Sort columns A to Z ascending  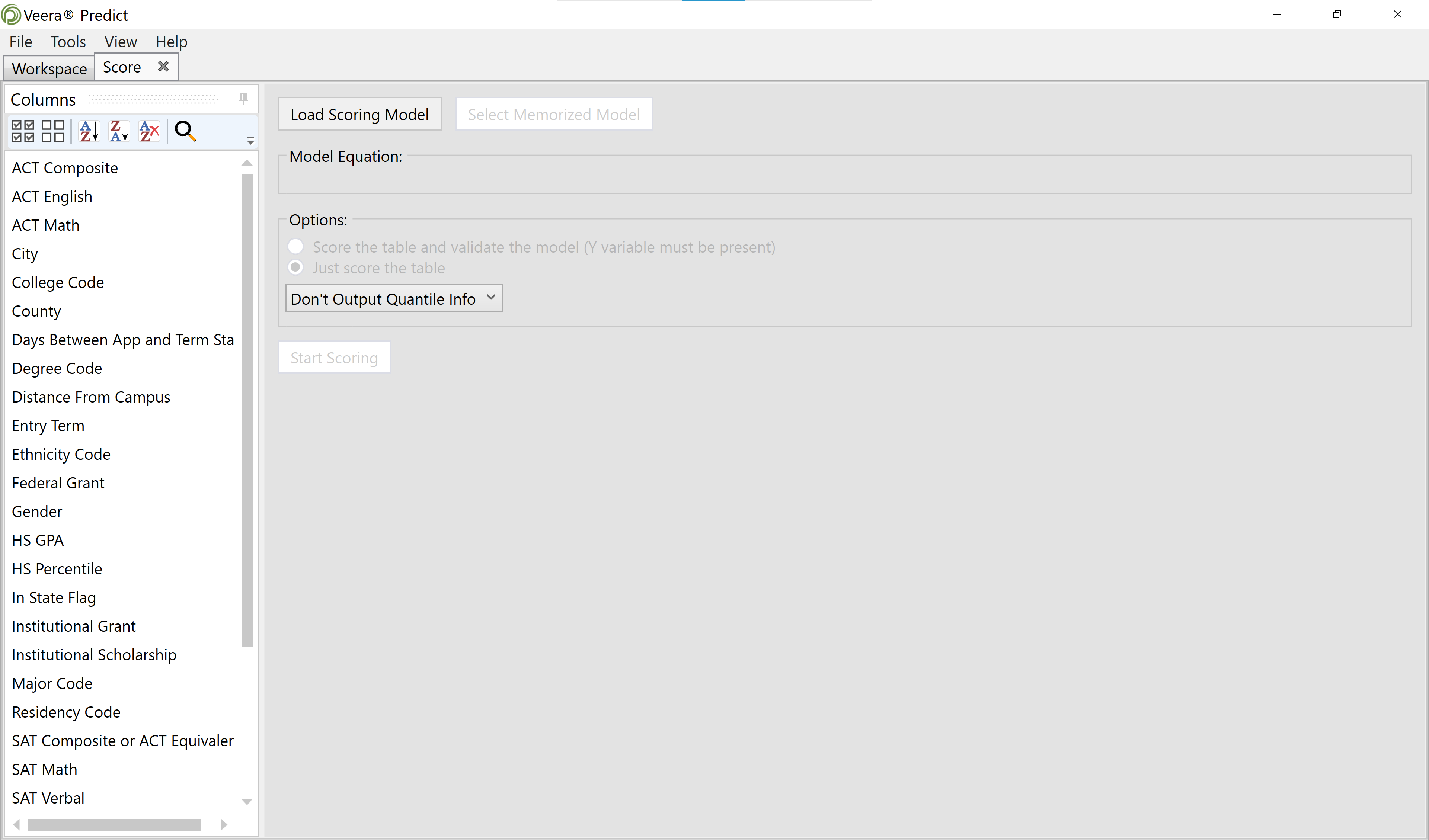[89, 131]
